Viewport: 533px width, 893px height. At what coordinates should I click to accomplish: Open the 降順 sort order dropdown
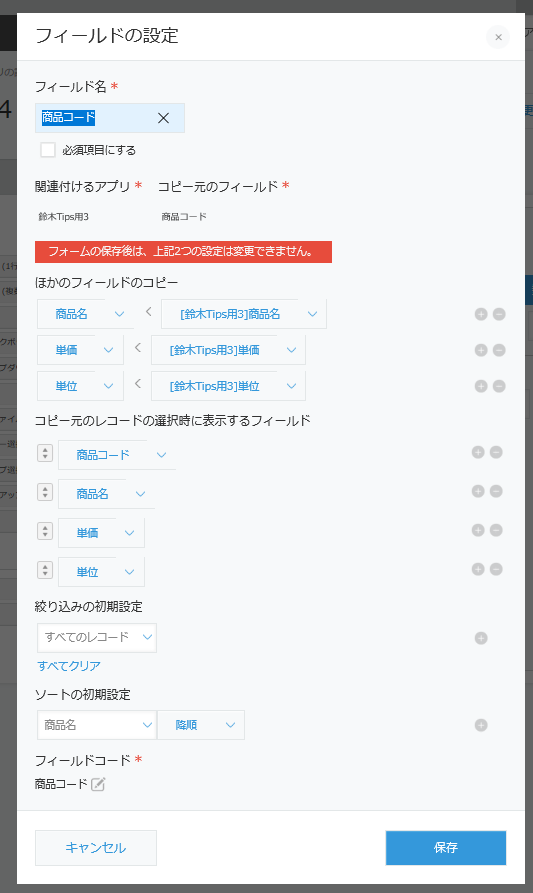coord(201,725)
